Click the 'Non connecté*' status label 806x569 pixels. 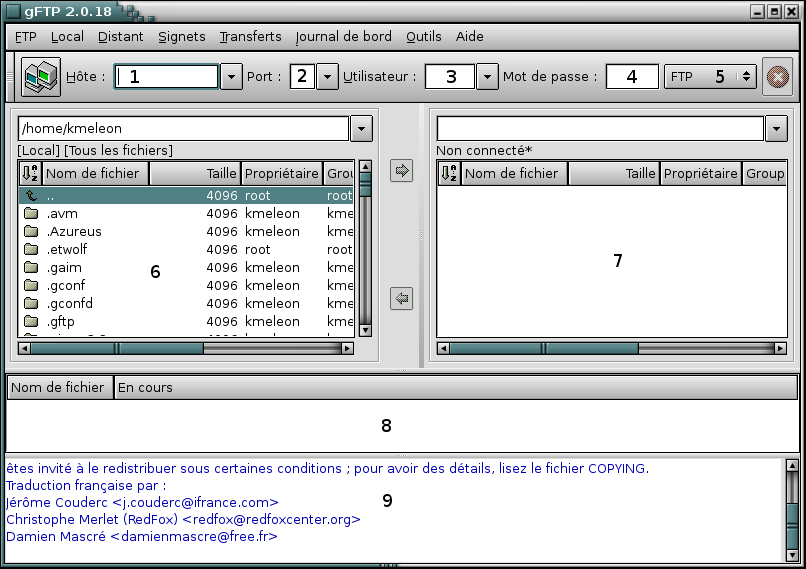[x=484, y=151]
